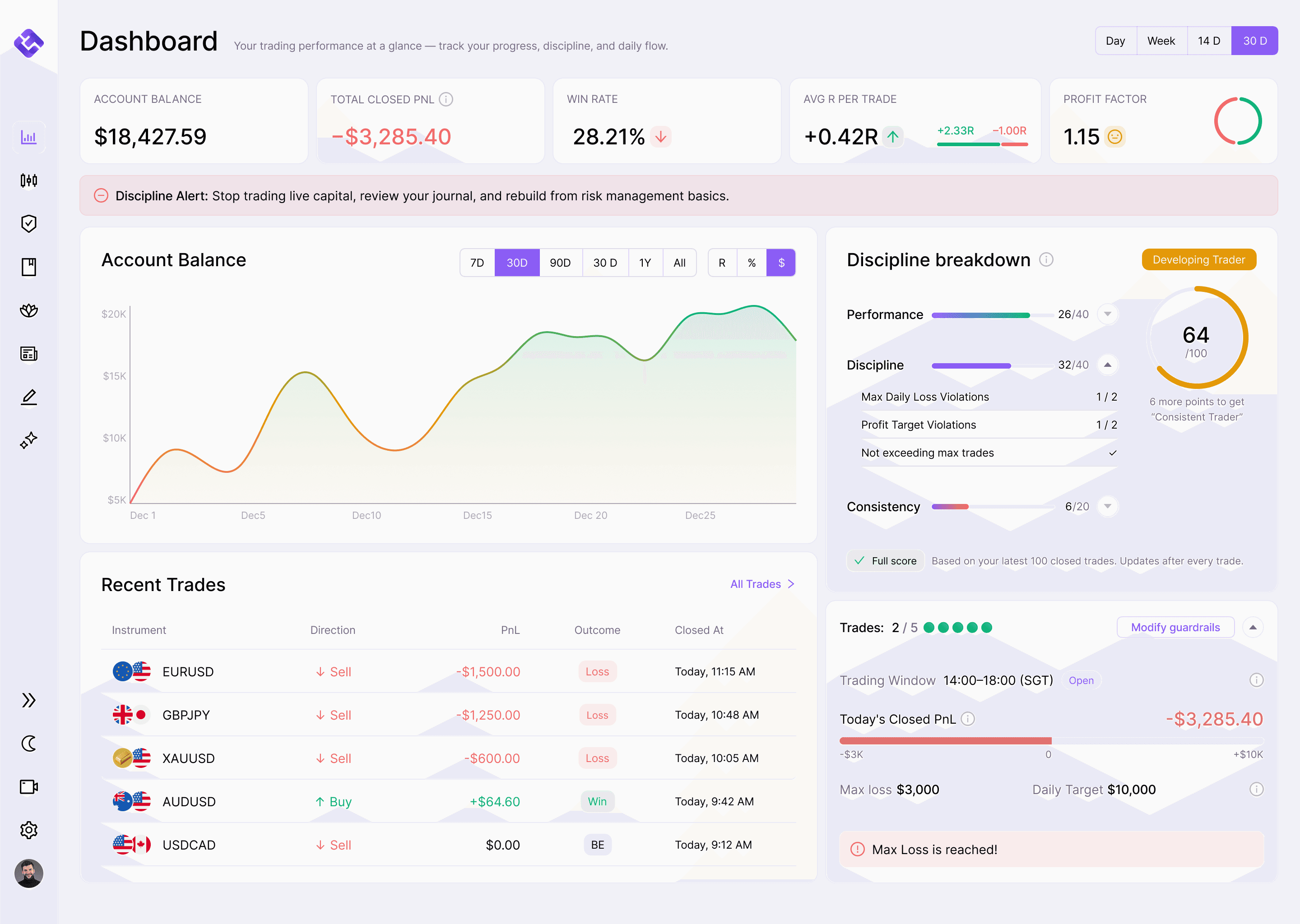Select the 90D chart range tab
Viewport: 1300px width, 924px height.
[x=560, y=263]
